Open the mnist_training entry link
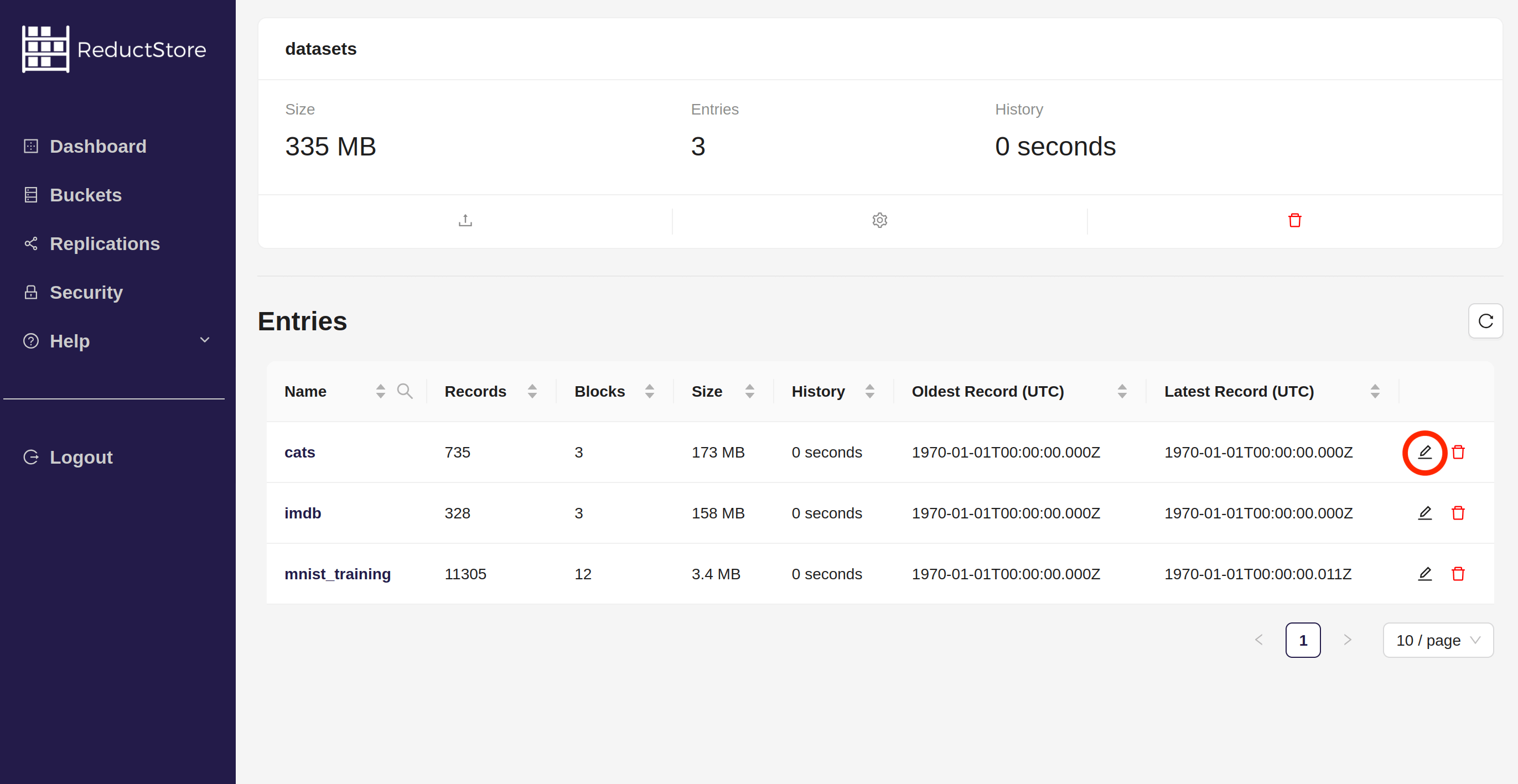 (x=337, y=574)
